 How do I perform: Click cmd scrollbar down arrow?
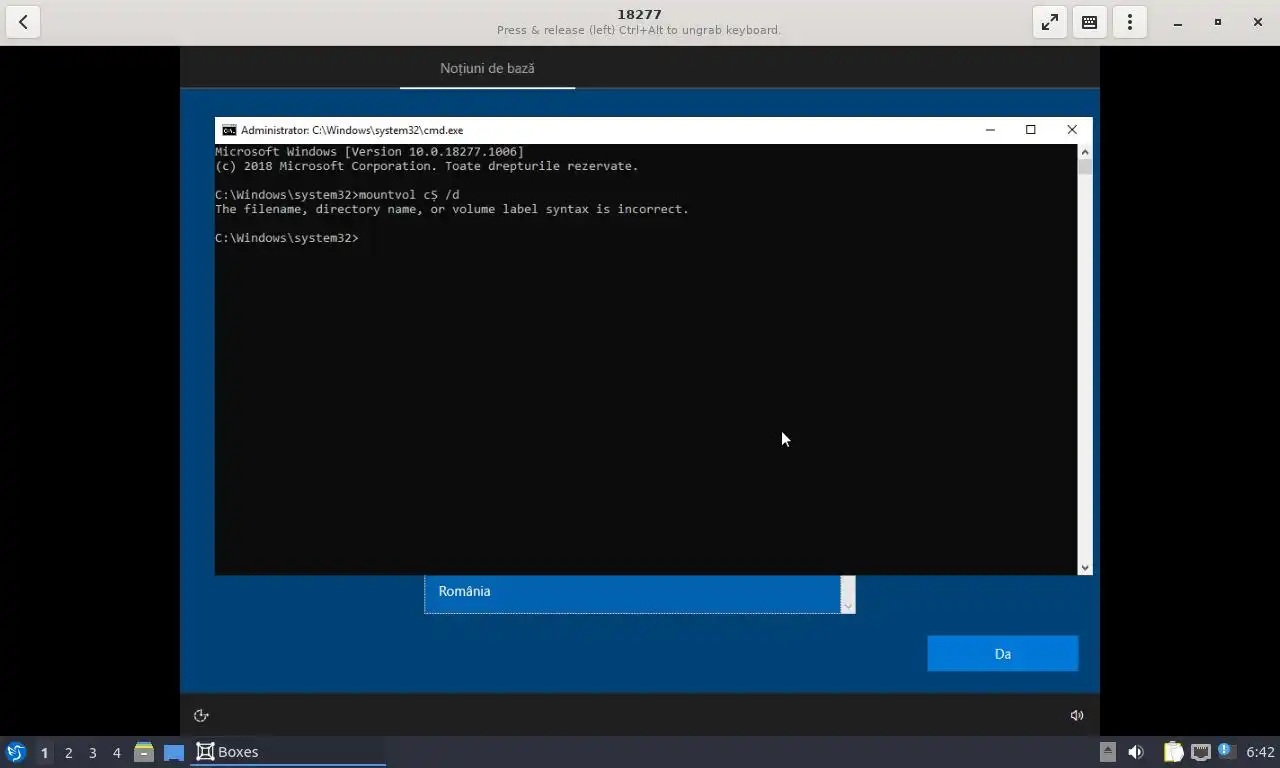click(x=1085, y=567)
